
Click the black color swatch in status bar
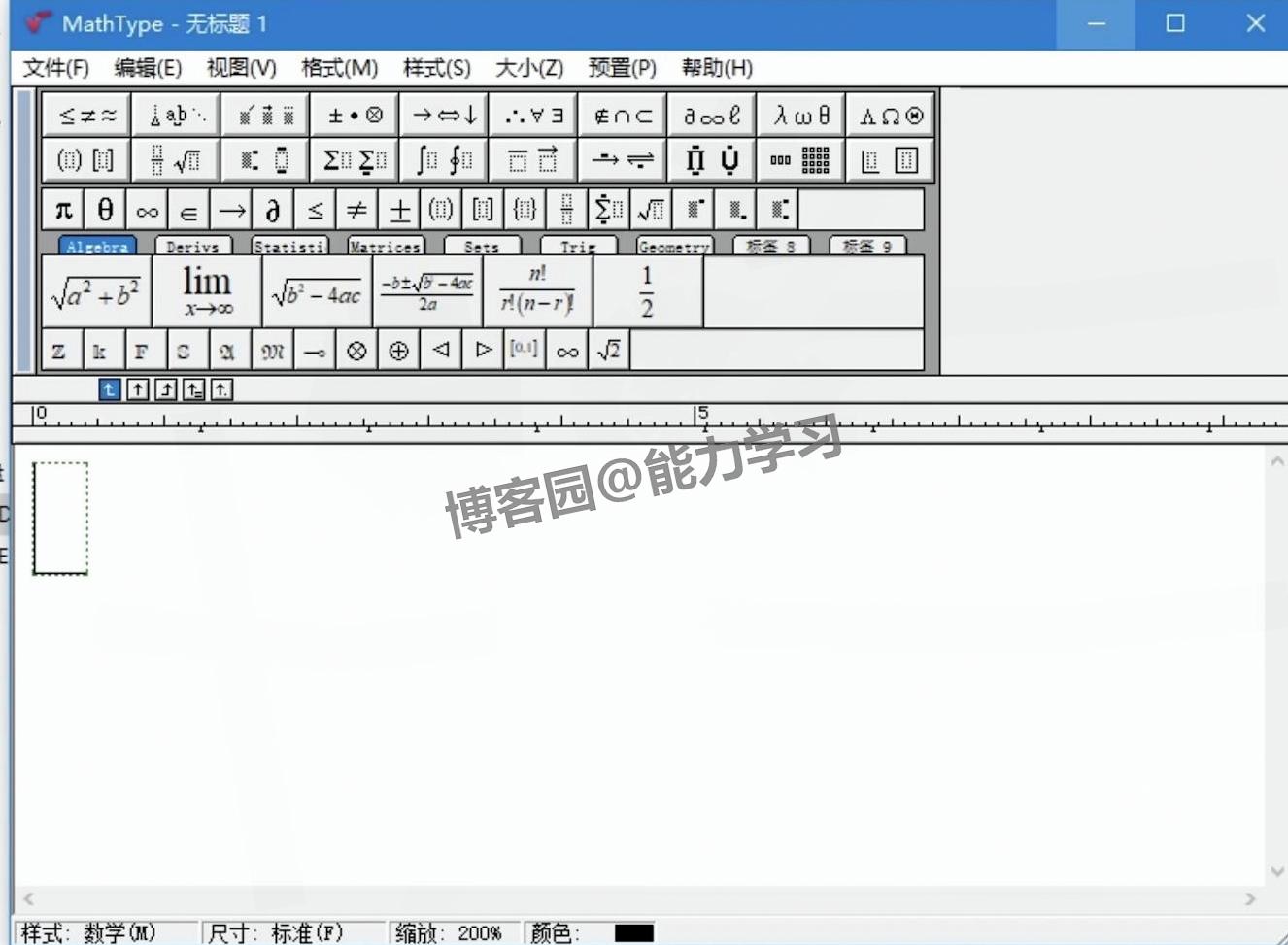[x=634, y=933]
